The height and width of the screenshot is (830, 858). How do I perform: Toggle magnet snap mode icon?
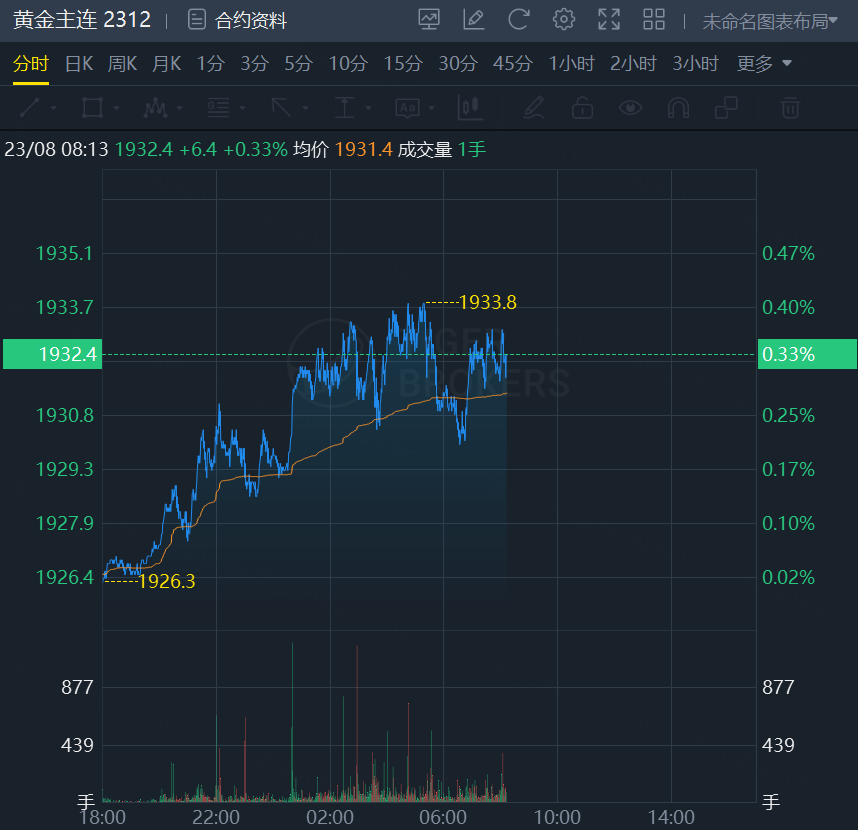[679, 108]
